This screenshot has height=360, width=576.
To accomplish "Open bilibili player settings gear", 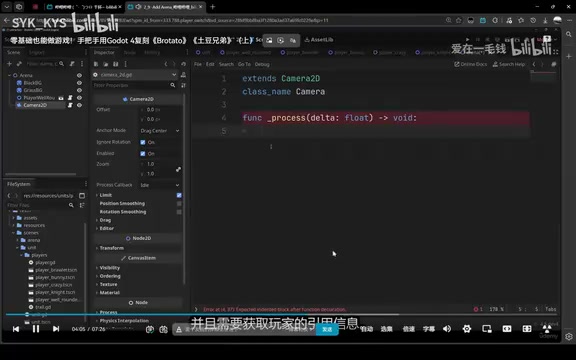I will coord(467,328).
